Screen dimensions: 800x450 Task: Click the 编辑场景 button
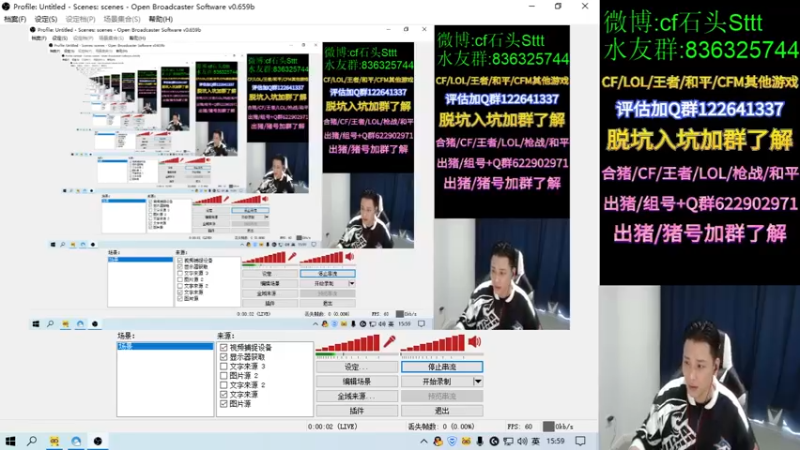[x=357, y=381]
